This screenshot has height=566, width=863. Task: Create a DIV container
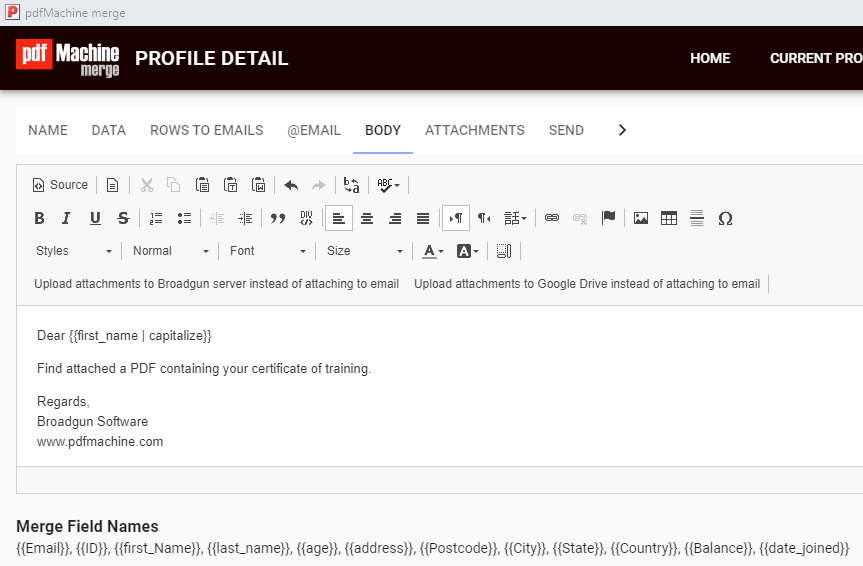pyautogui.click(x=306, y=218)
